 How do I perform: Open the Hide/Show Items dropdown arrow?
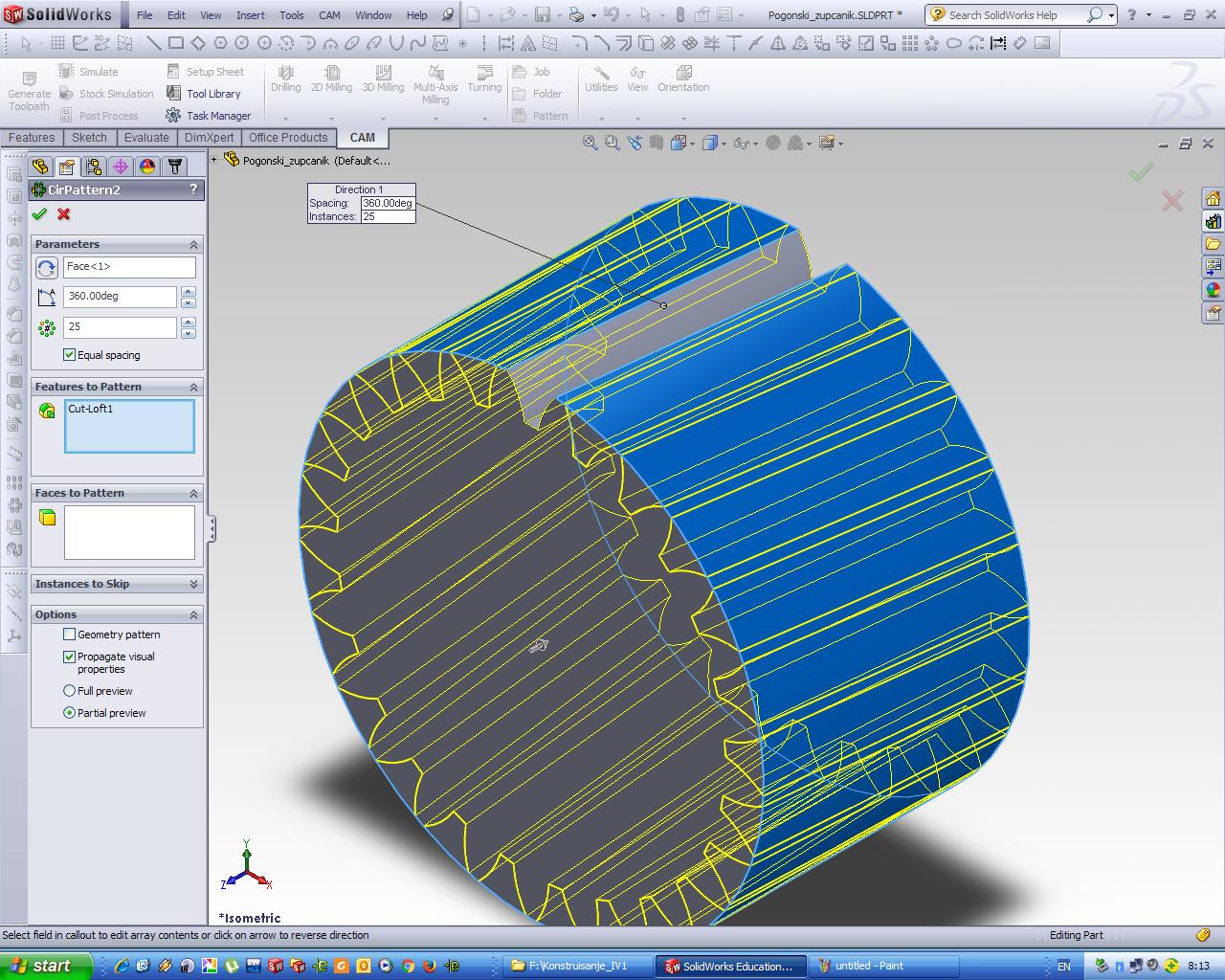click(755, 144)
